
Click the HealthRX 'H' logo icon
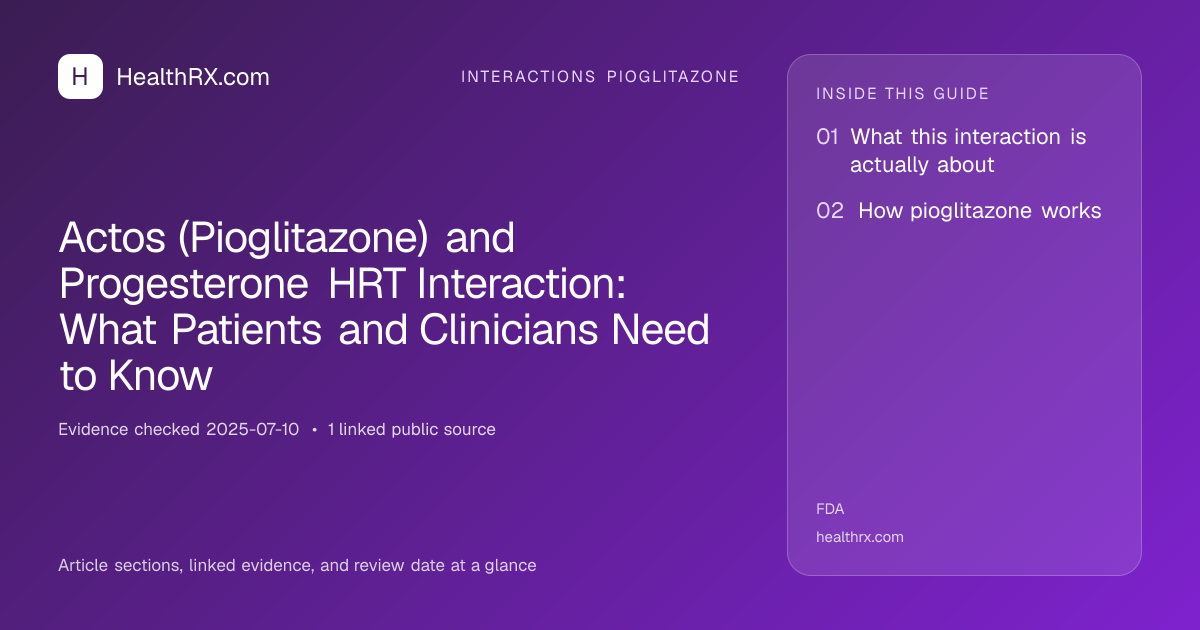(80, 76)
